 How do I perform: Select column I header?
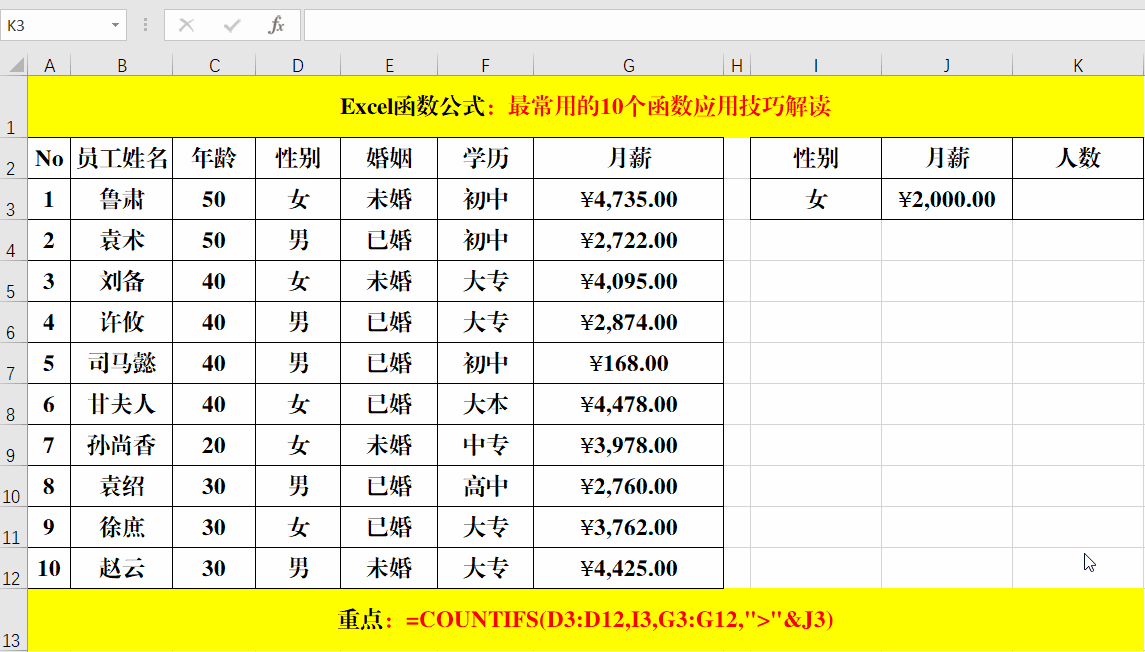pyautogui.click(x=816, y=66)
